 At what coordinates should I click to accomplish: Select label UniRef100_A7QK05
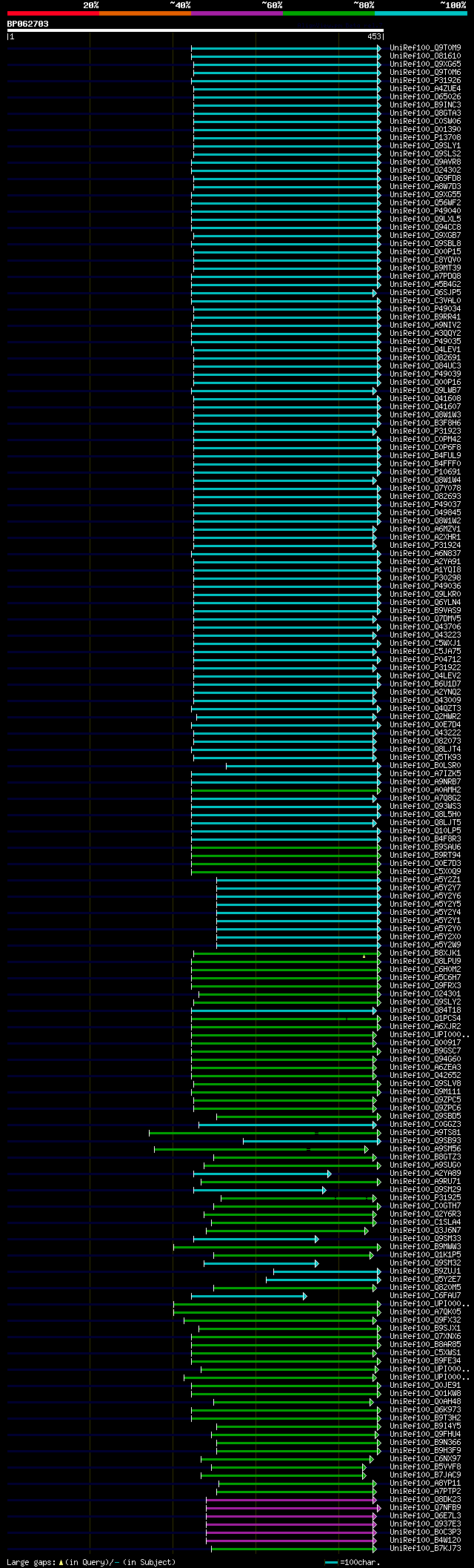click(x=425, y=1311)
